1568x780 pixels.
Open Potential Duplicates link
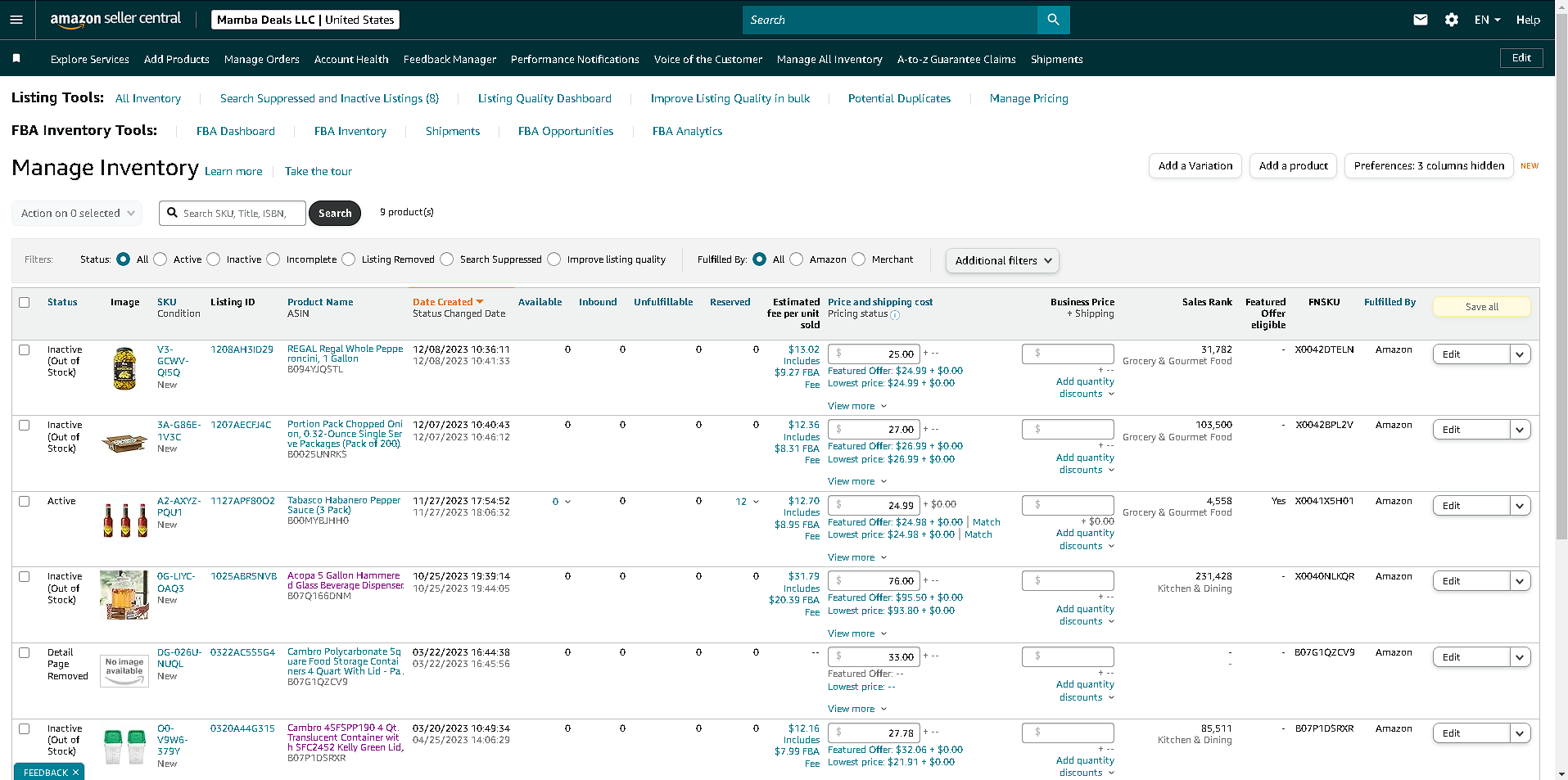[x=899, y=98]
